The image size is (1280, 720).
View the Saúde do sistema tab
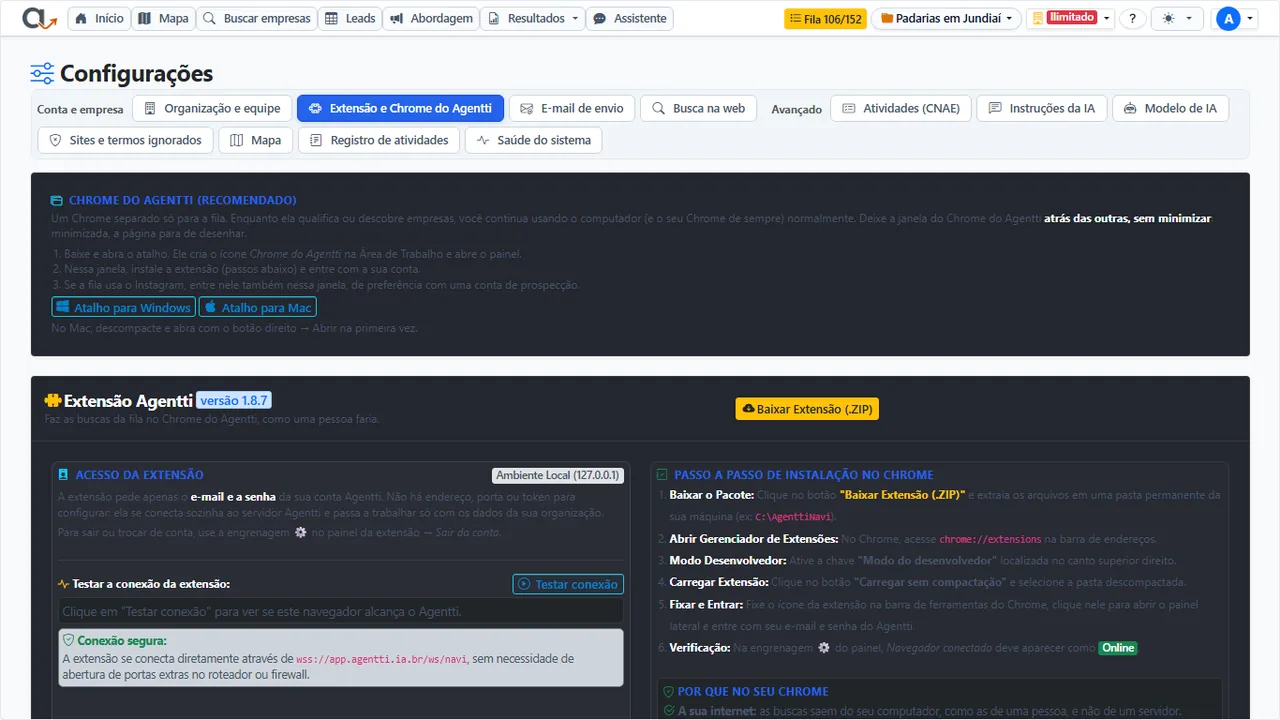pyautogui.click(x=534, y=140)
